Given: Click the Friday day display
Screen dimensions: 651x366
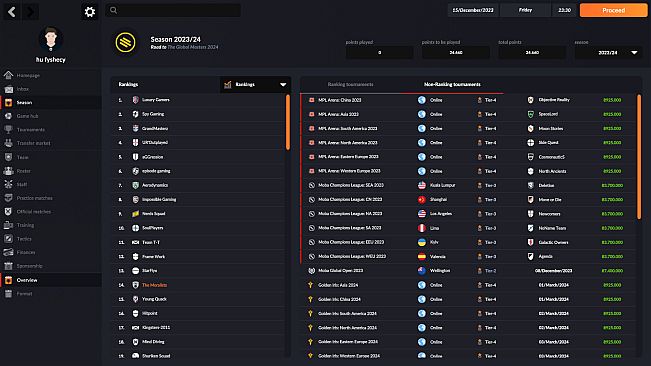Looking at the screenshot, I should coord(525,10).
